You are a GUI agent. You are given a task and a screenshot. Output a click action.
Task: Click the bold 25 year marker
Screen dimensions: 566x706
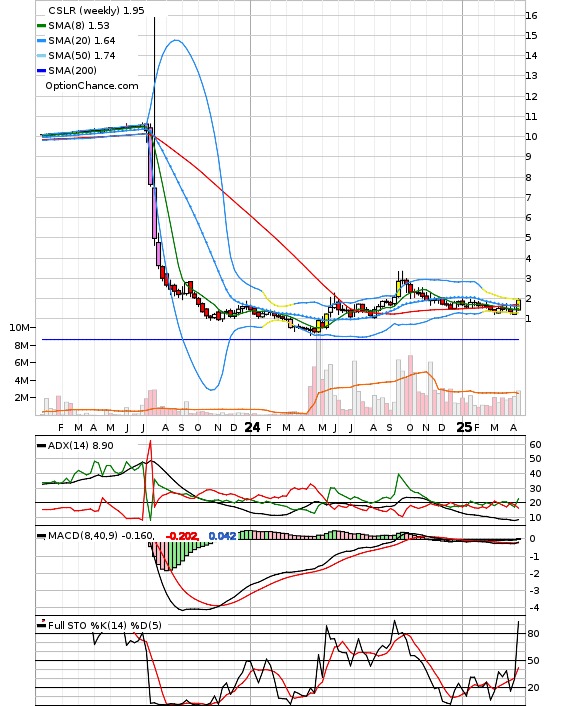click(464, 427)
